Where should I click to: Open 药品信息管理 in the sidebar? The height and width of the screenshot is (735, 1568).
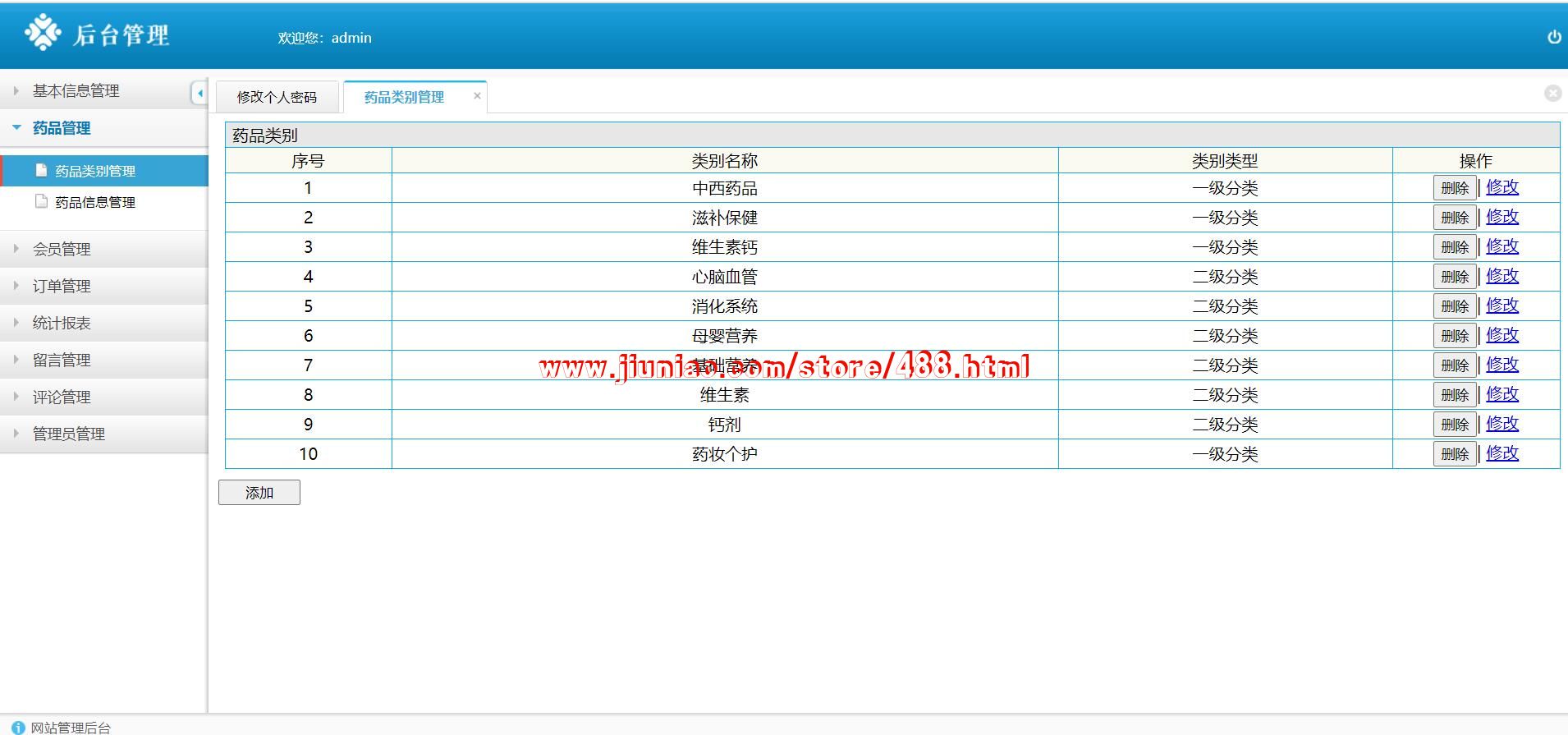coord(104,202)
